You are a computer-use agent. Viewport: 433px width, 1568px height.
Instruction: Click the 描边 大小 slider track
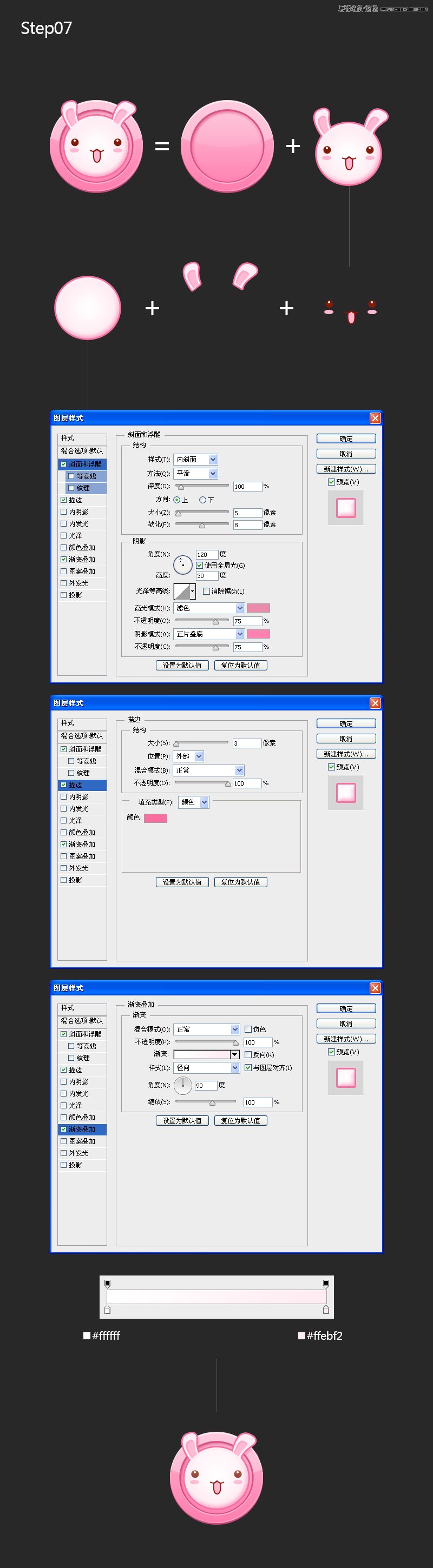(201, 743)
